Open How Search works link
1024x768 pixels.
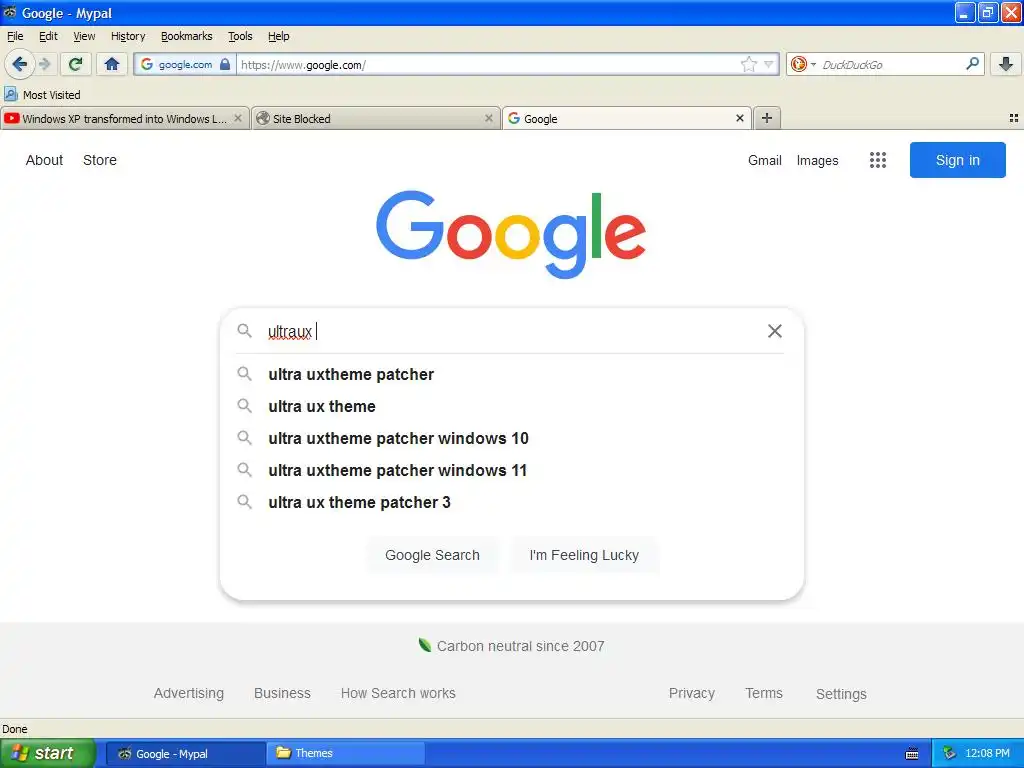pos(398,693)
